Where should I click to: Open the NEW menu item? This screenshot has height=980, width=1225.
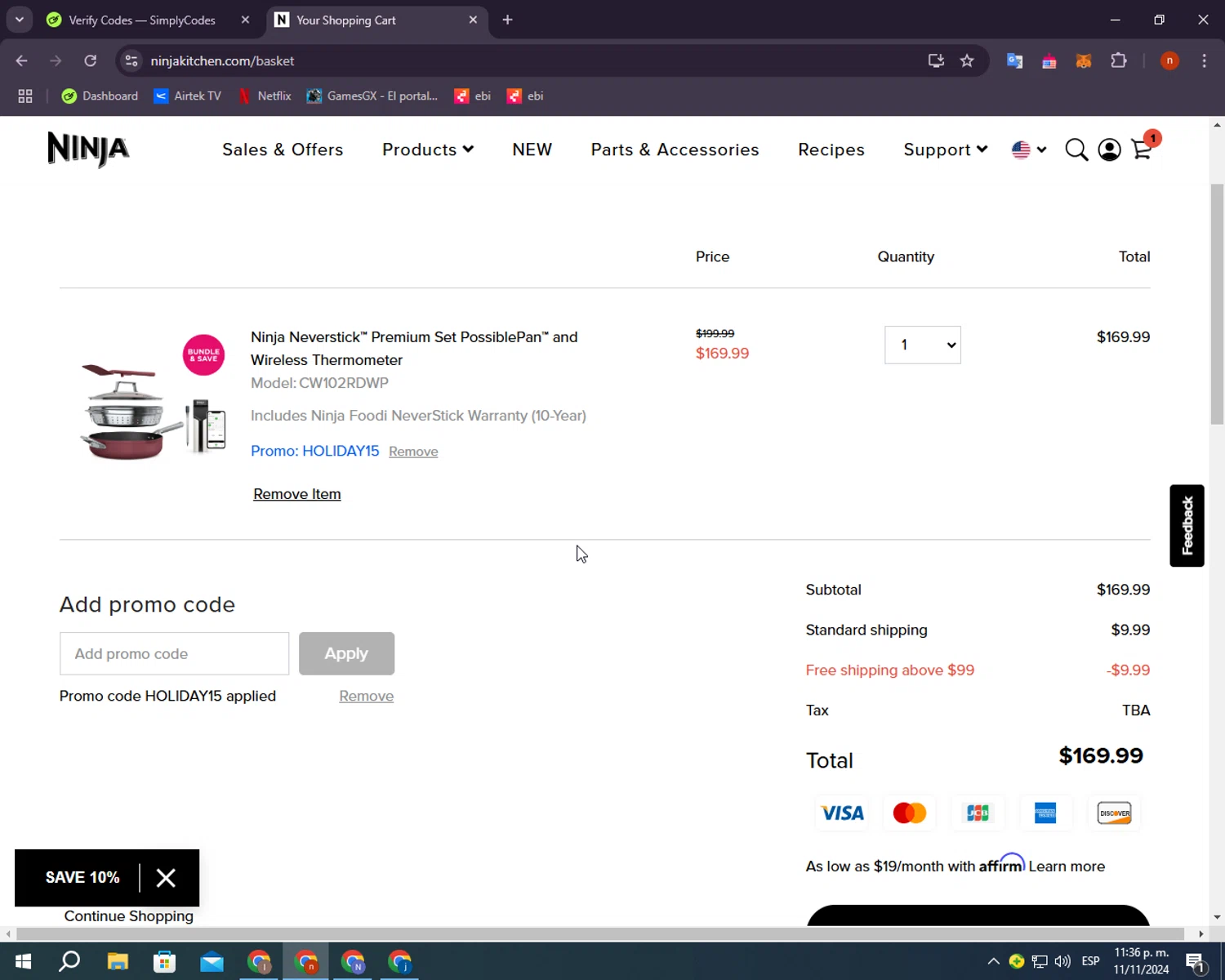click(532, 149)
